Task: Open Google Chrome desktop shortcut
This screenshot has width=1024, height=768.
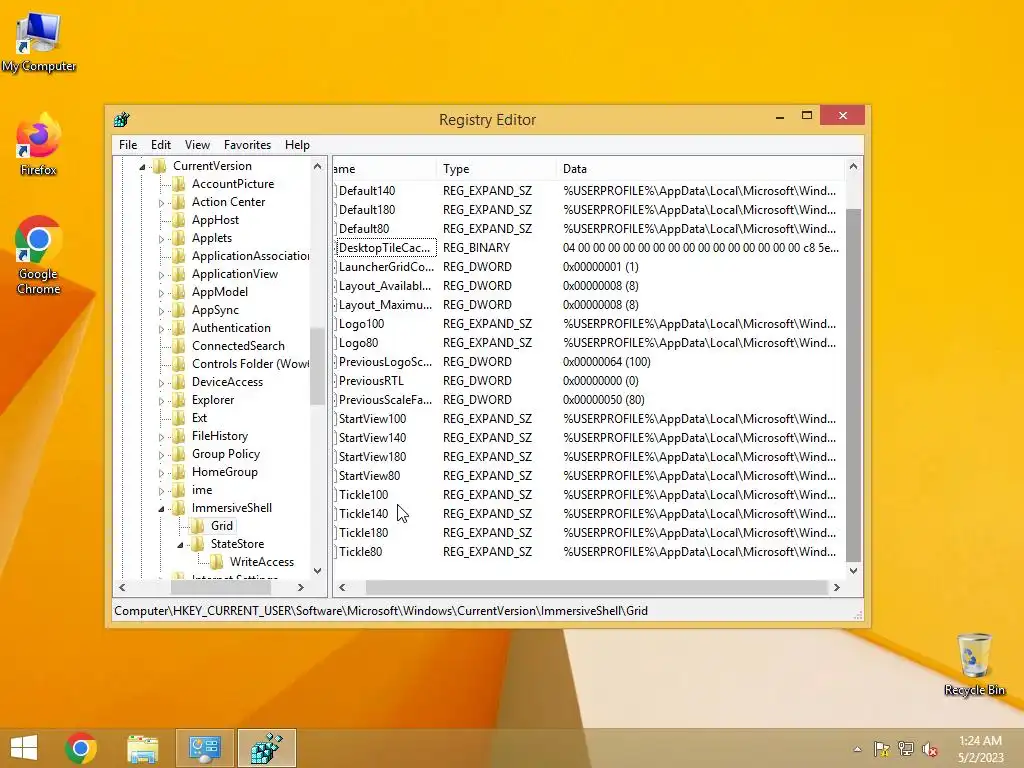Action: (x=39, y=255)
